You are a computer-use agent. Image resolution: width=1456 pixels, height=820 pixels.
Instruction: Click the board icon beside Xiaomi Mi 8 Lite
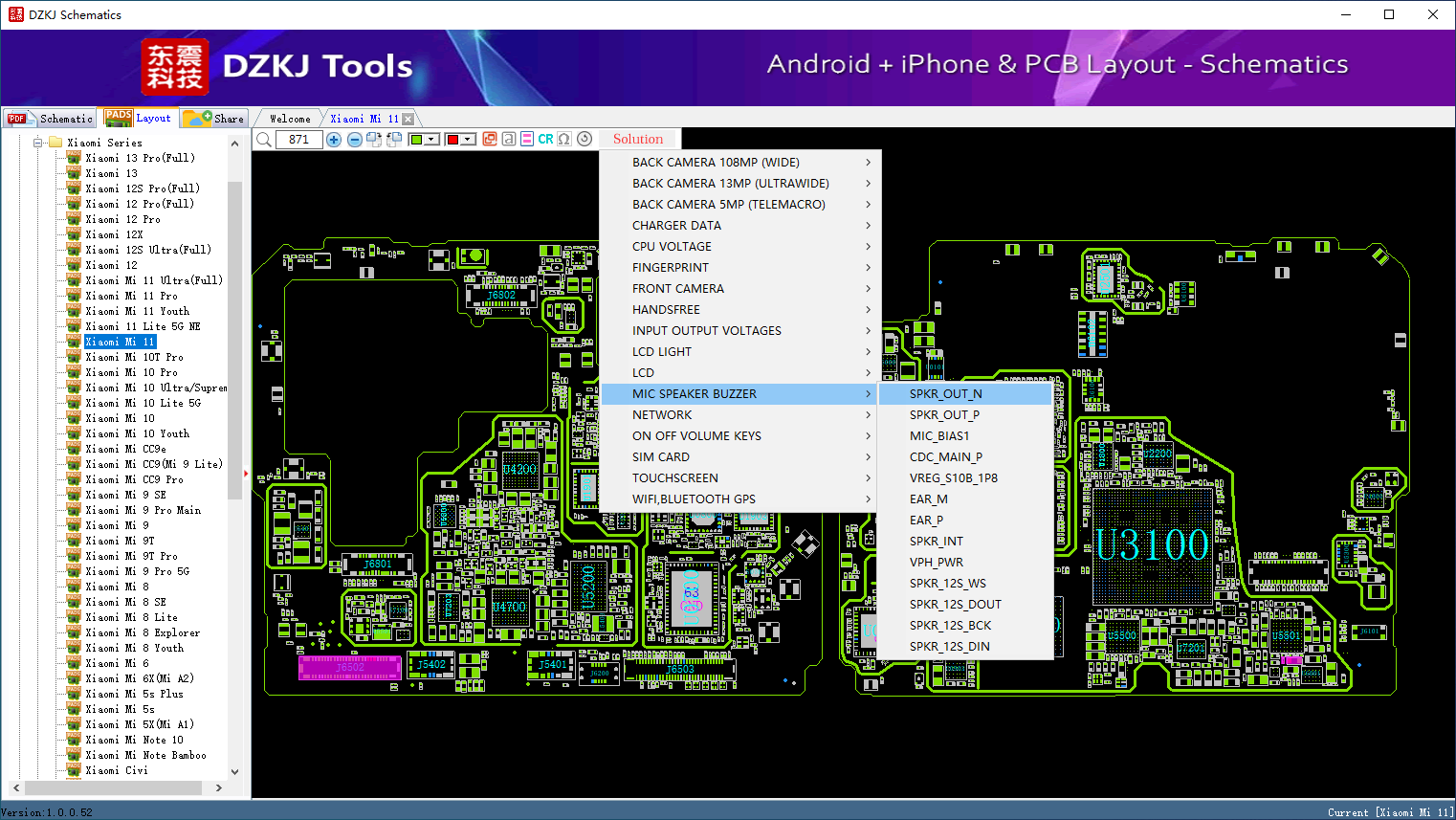pos(74,617)
